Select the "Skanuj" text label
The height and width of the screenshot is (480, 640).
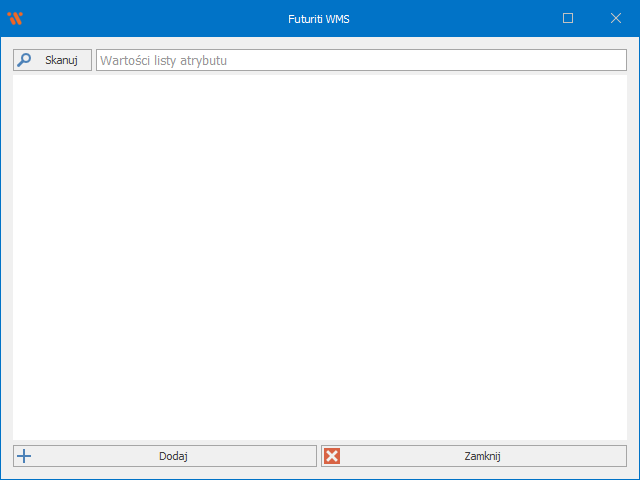[x=61, y=60]
